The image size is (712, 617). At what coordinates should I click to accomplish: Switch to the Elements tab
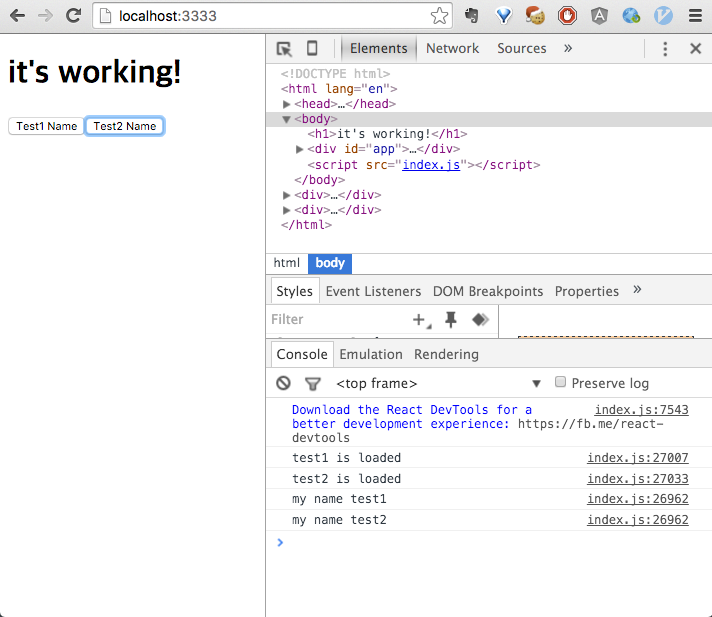click(379, 48)
